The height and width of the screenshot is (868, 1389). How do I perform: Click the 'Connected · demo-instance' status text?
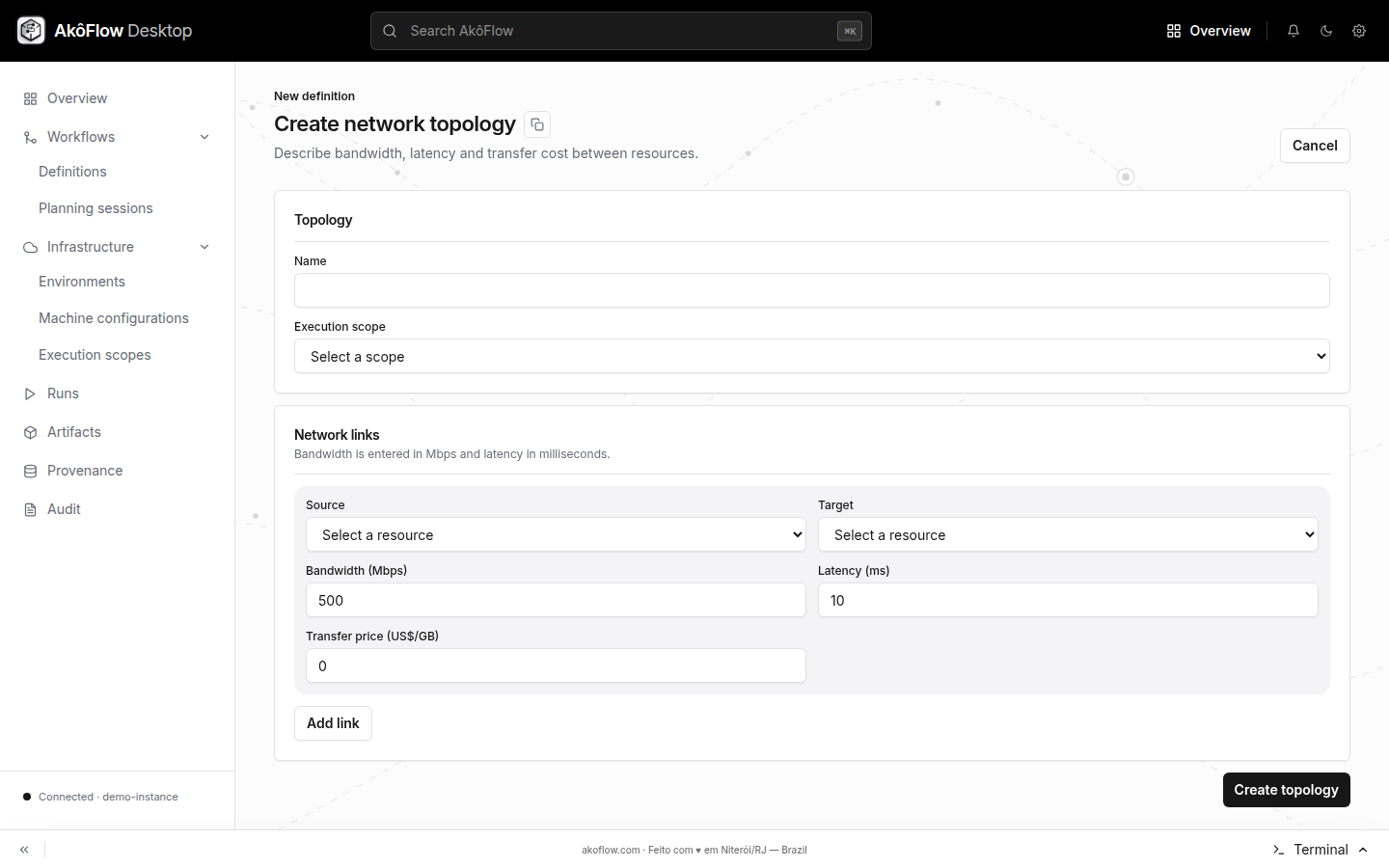108,797
